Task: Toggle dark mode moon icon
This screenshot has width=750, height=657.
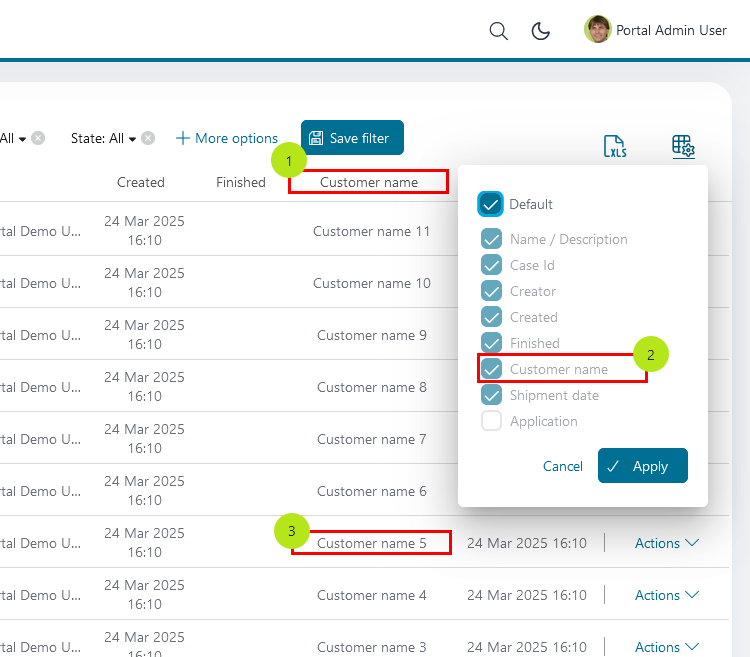Action: click(540, 31)
